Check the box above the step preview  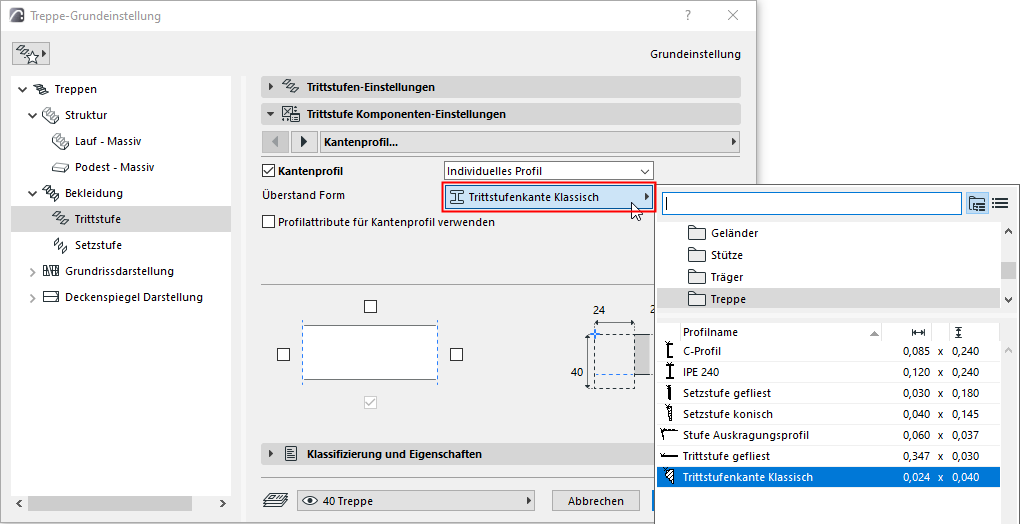[x=370, y=306]
